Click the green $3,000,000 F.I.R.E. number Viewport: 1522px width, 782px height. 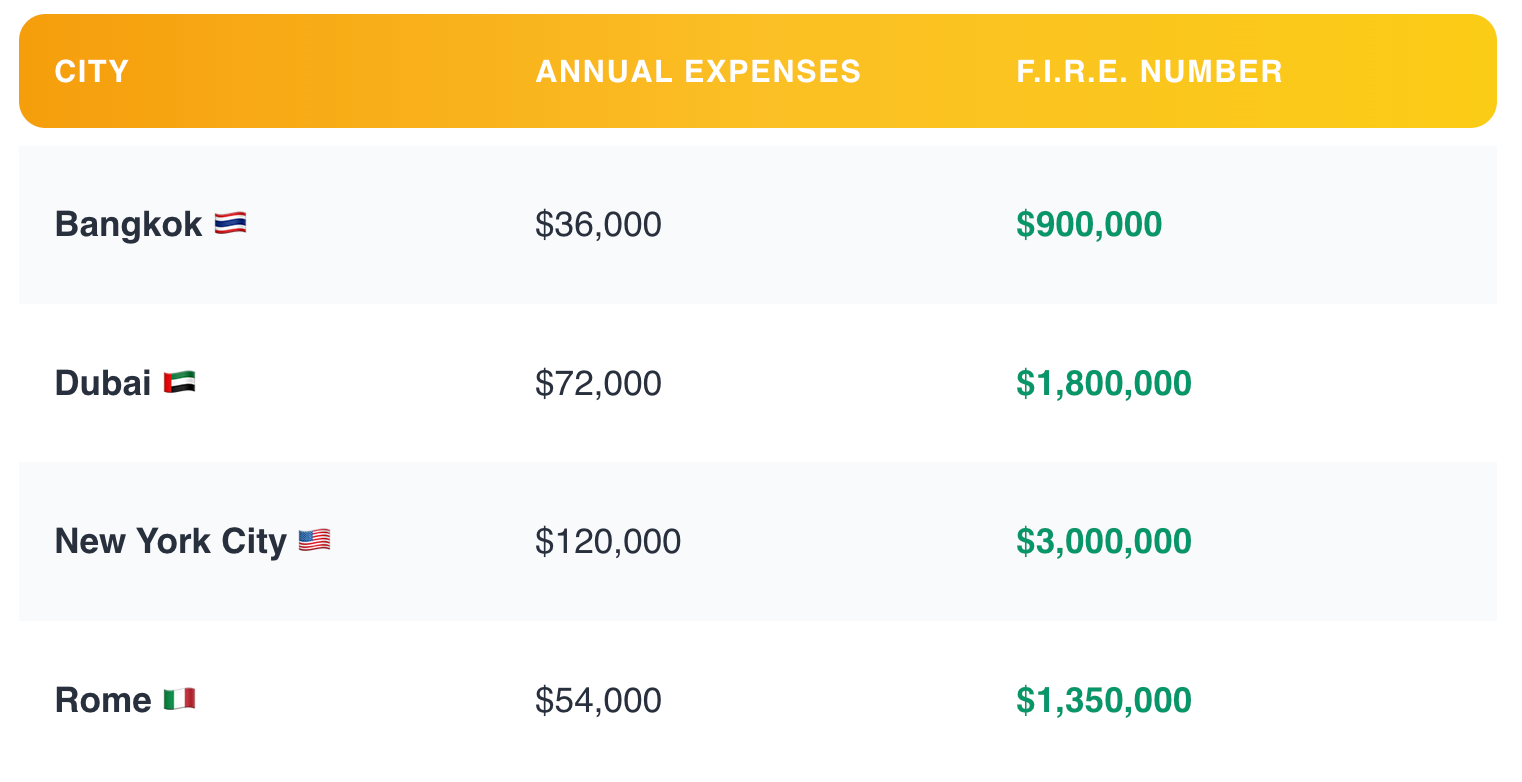click(1104, 541)
